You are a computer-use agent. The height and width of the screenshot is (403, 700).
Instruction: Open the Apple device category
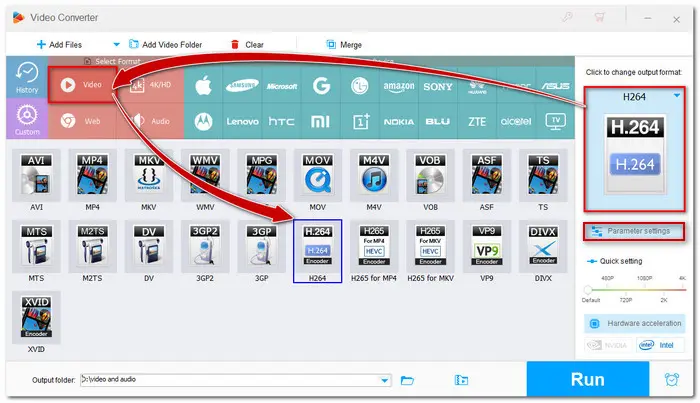point(203,85)
